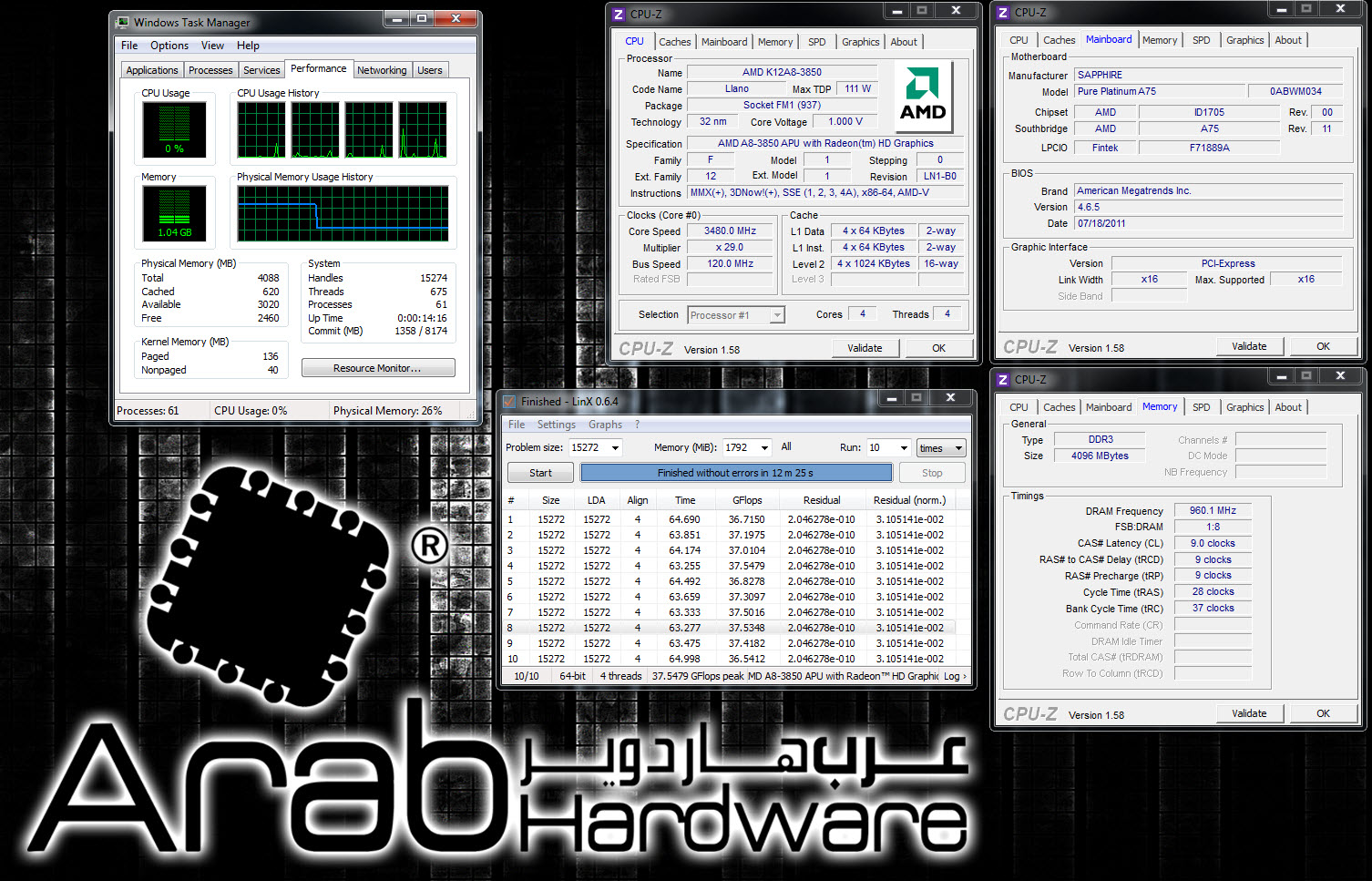
Task: Click the GFlops column header in LinX
Action: (x=747, y=500)
